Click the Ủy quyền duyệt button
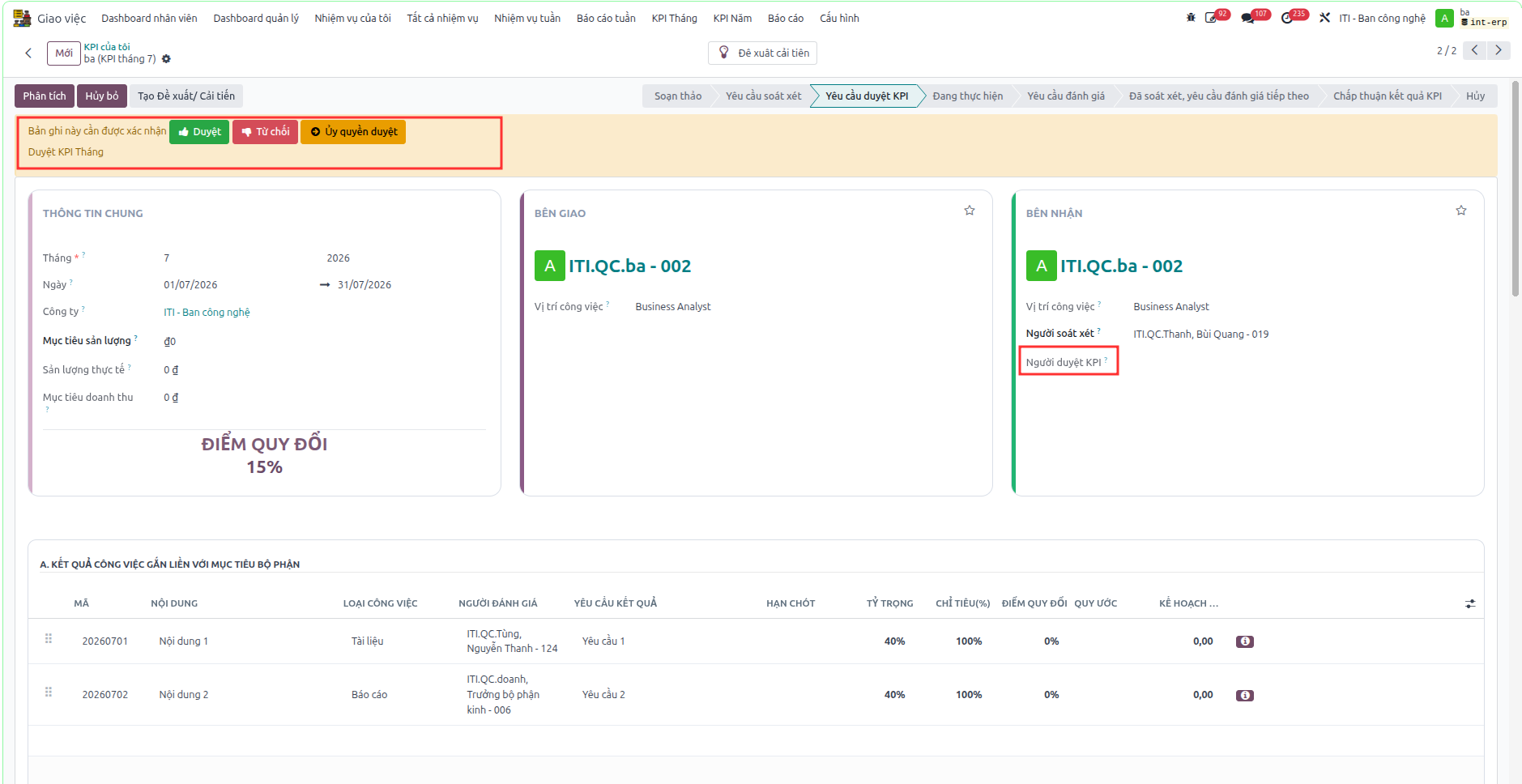Viewport: 1522px width, 784px height. click(353, 132)
